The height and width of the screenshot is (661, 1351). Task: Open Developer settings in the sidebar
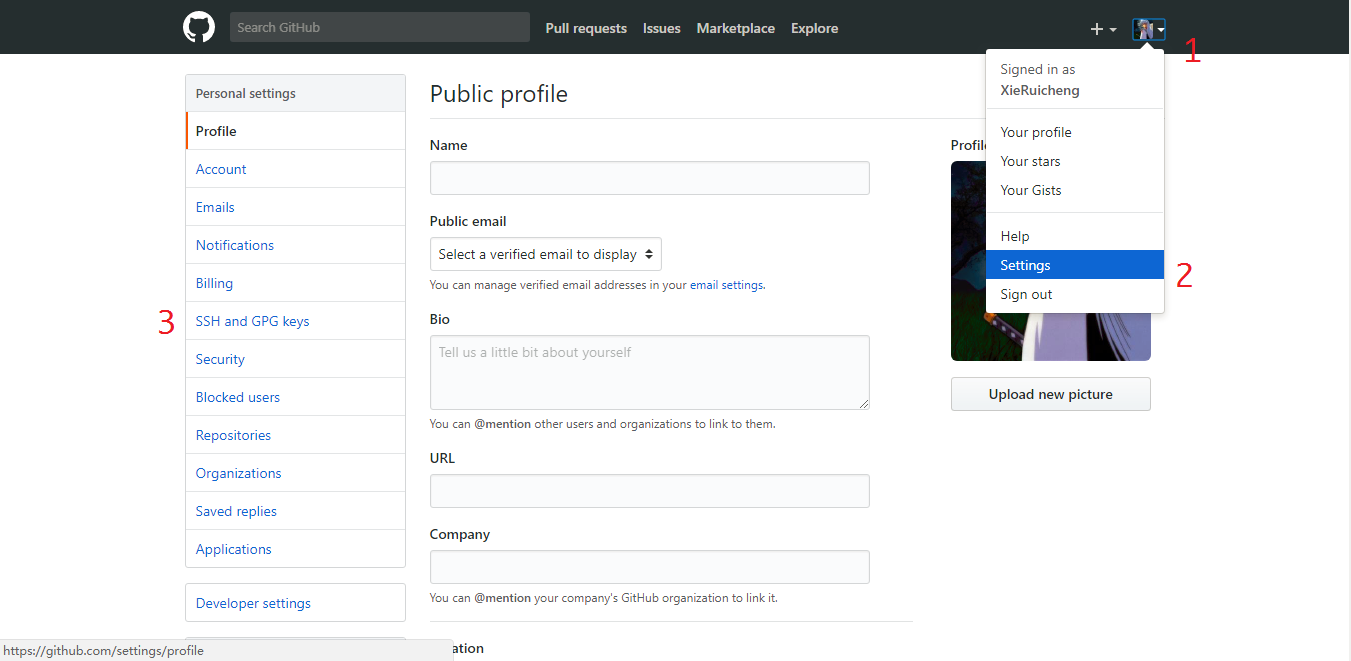point(253,603)
